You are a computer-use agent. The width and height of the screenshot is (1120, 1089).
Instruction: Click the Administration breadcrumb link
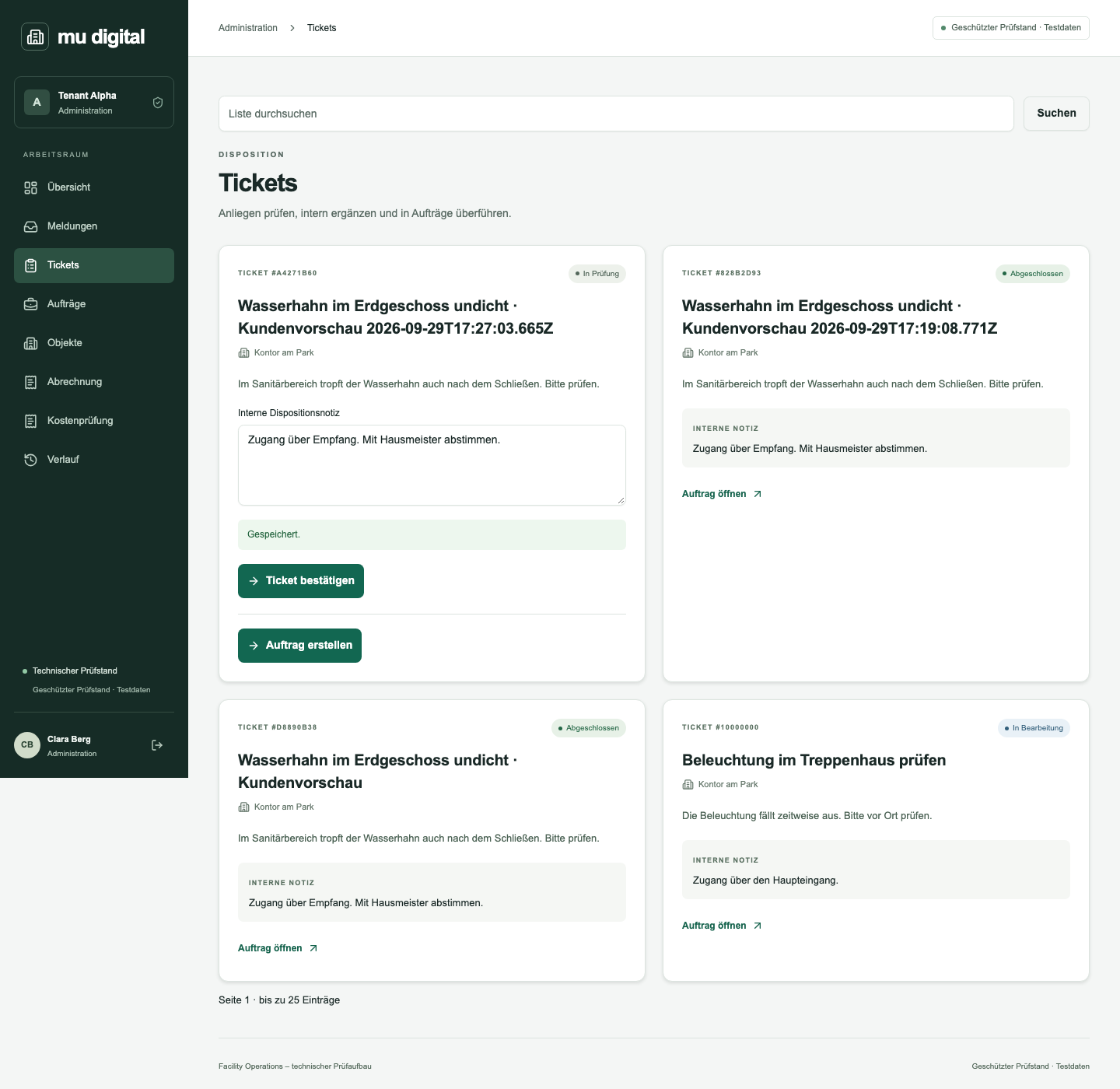coord(248,28)
